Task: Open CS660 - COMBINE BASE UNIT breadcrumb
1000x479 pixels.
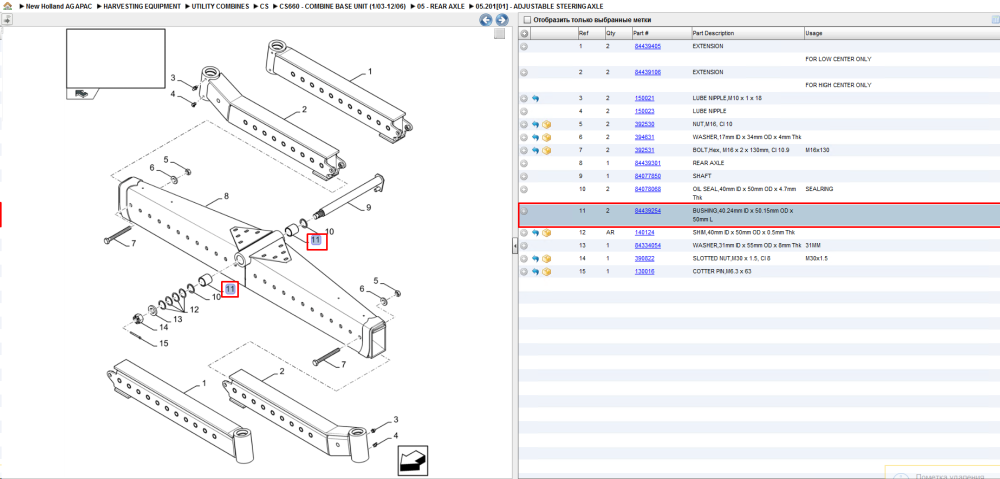Action: (342, 6)
